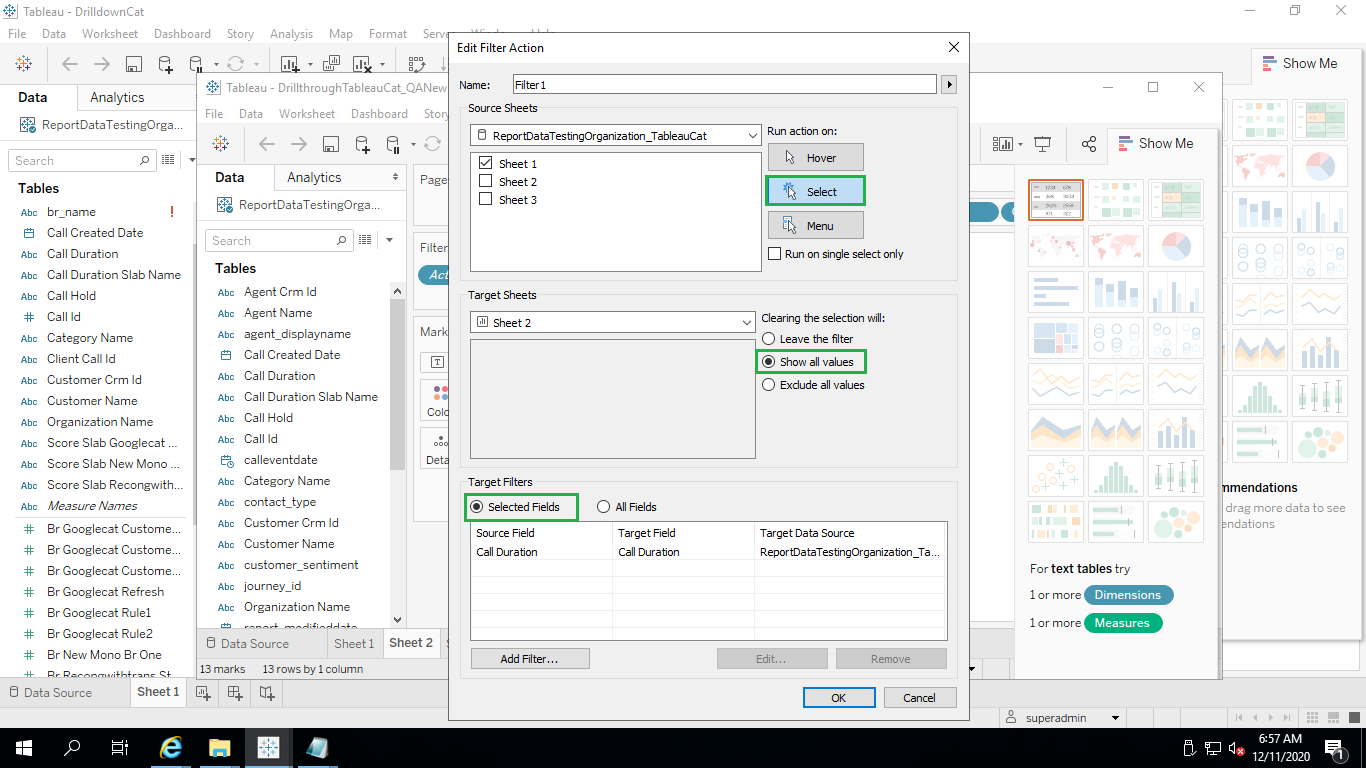Click New Story icon in bottom tab bar

267,692
